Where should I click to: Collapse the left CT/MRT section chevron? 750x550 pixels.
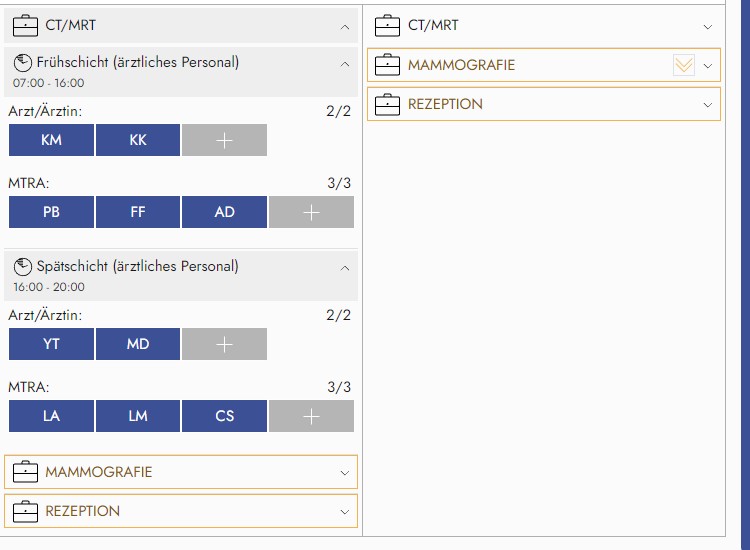[345, 27]
